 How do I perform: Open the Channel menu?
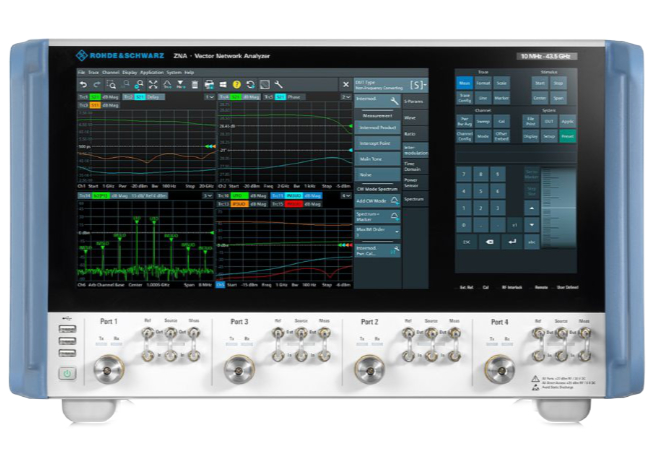tap(111, 72)
